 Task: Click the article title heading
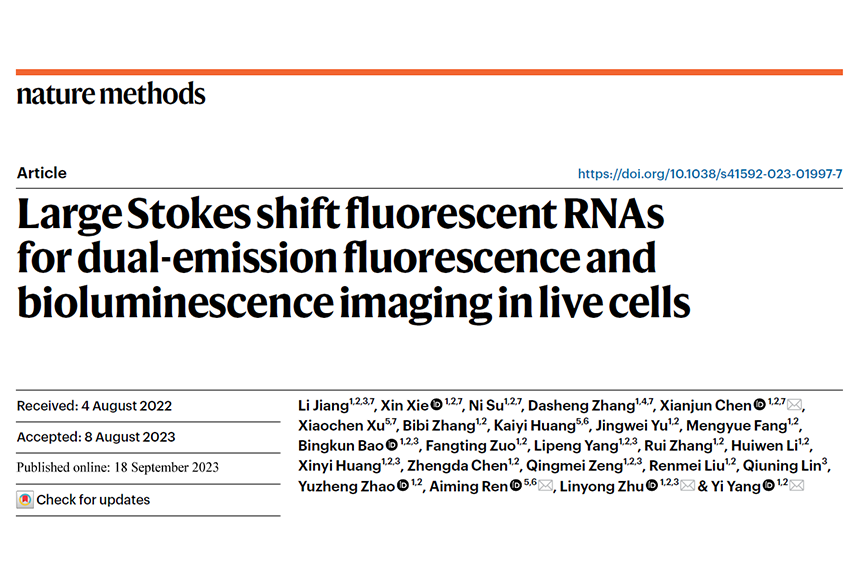(353, 258)
